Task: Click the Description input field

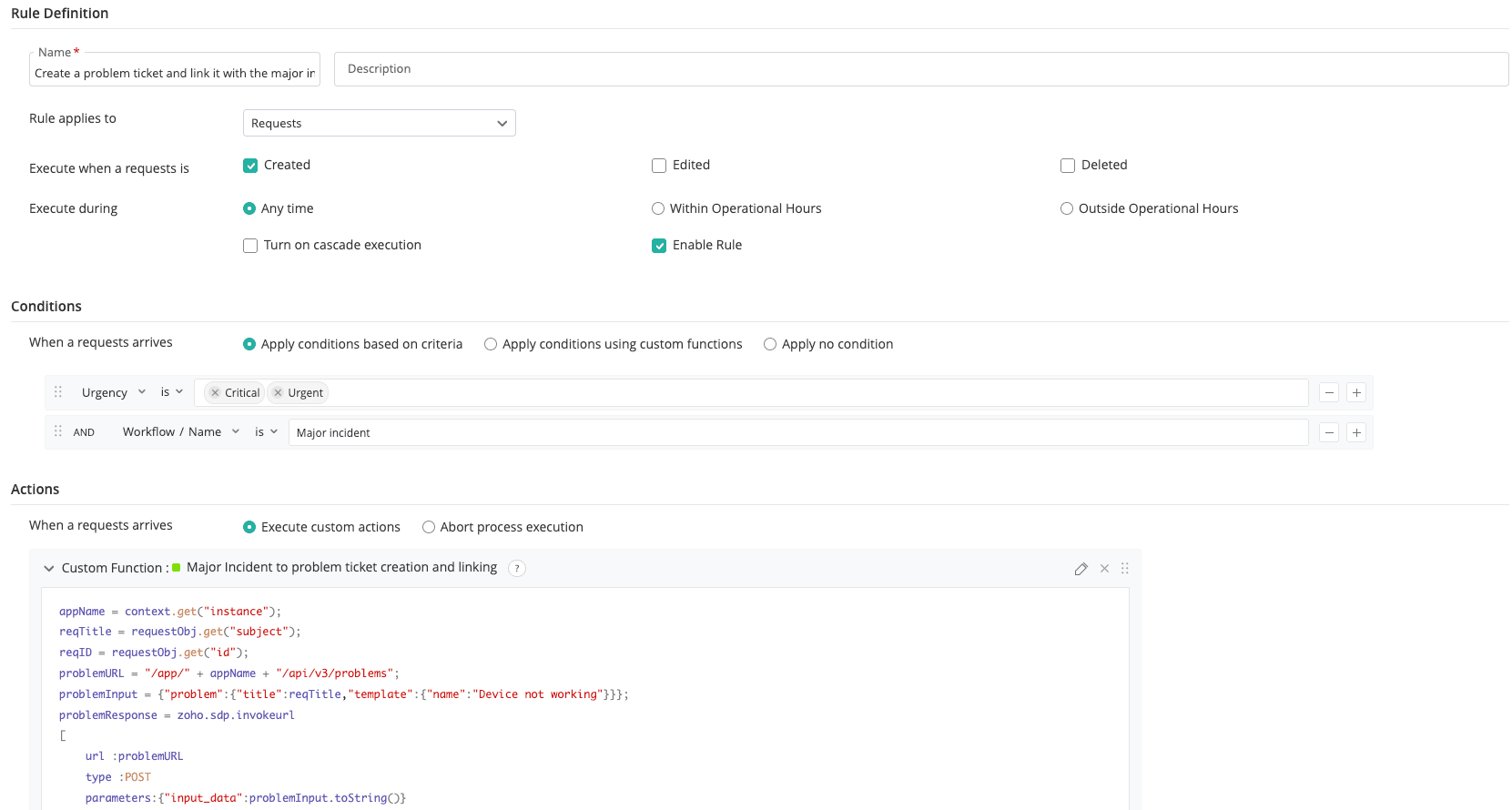Action: pos(921,69)
